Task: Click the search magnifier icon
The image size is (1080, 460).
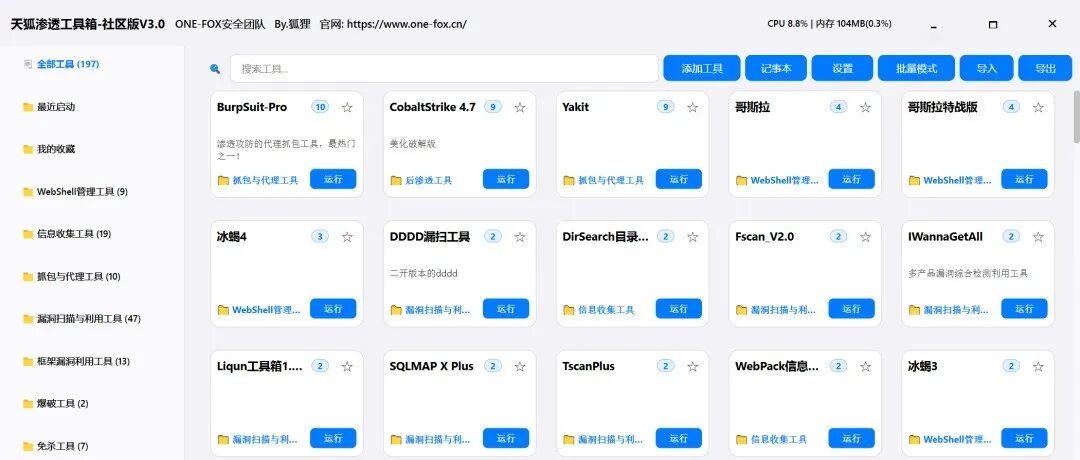Action: tap(215, 69)
